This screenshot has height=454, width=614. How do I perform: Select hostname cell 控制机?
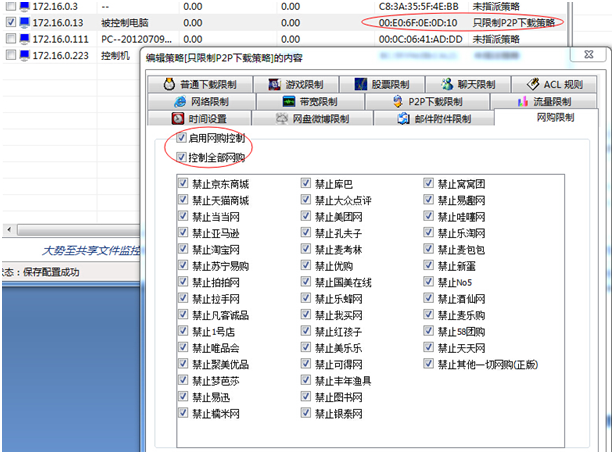click(x=115, y=56)
